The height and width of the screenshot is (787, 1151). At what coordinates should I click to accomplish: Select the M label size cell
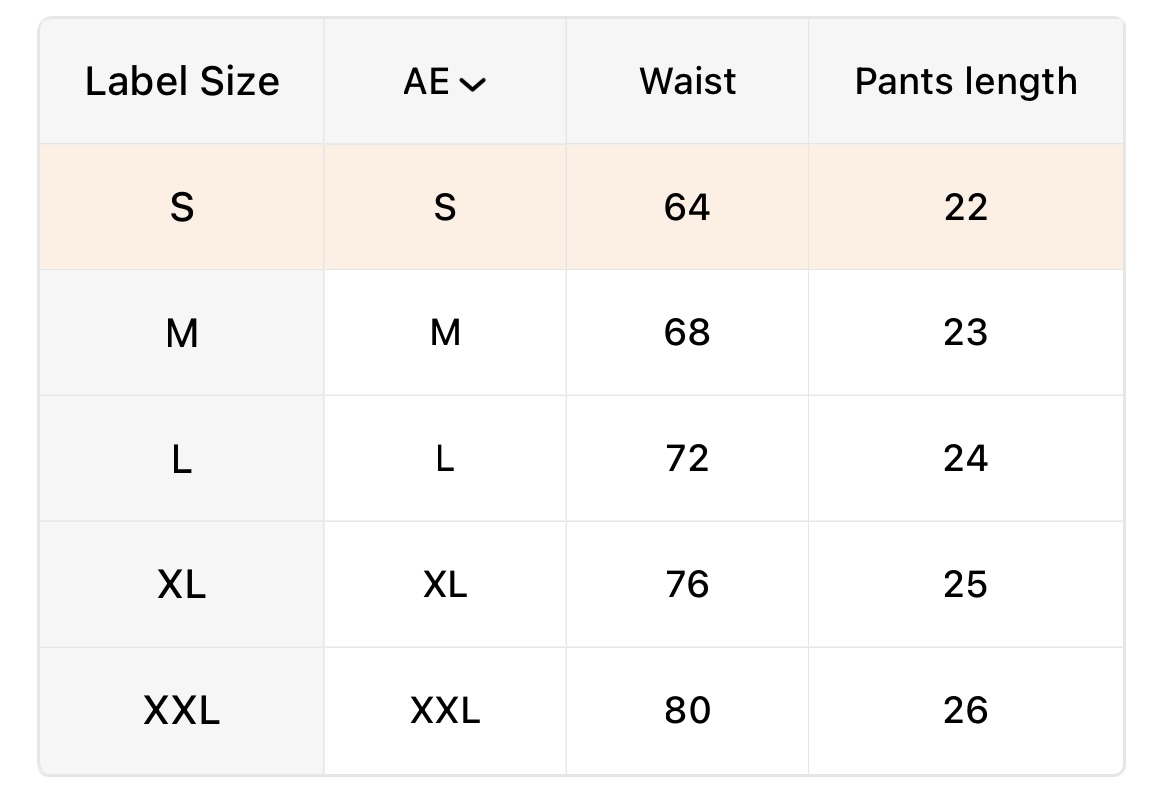182,333
